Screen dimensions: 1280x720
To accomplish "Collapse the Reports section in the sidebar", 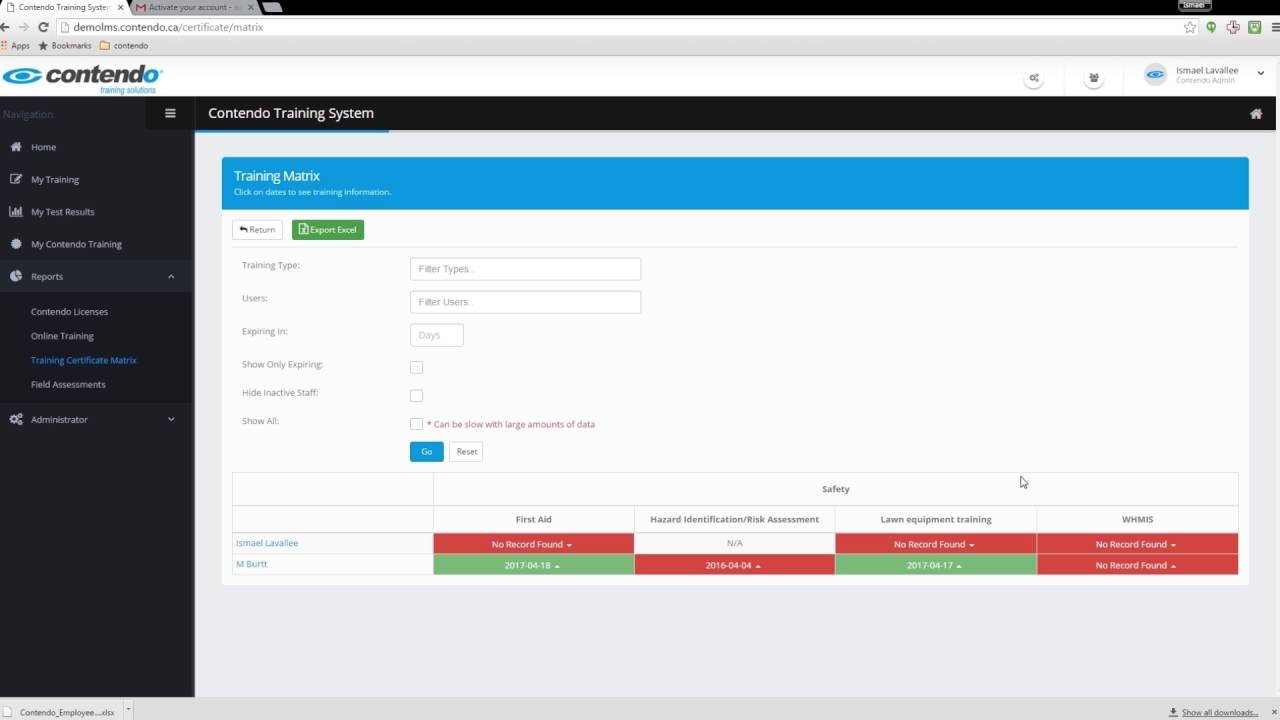I will [x=96, y=276].
